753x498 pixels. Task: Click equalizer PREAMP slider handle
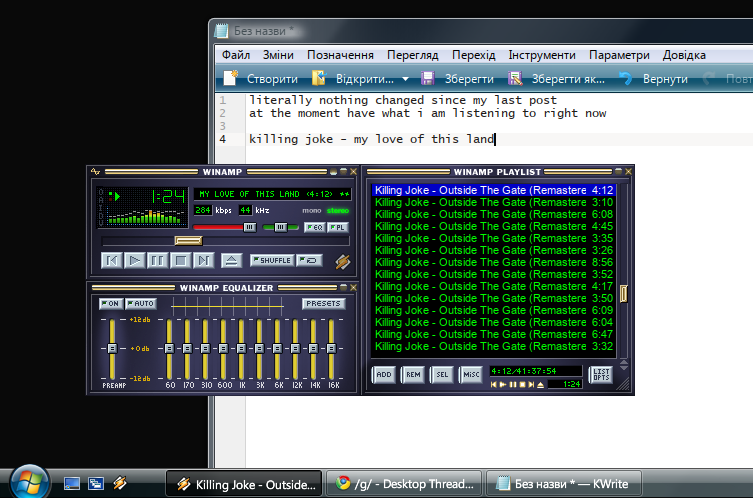pos(112,349)
